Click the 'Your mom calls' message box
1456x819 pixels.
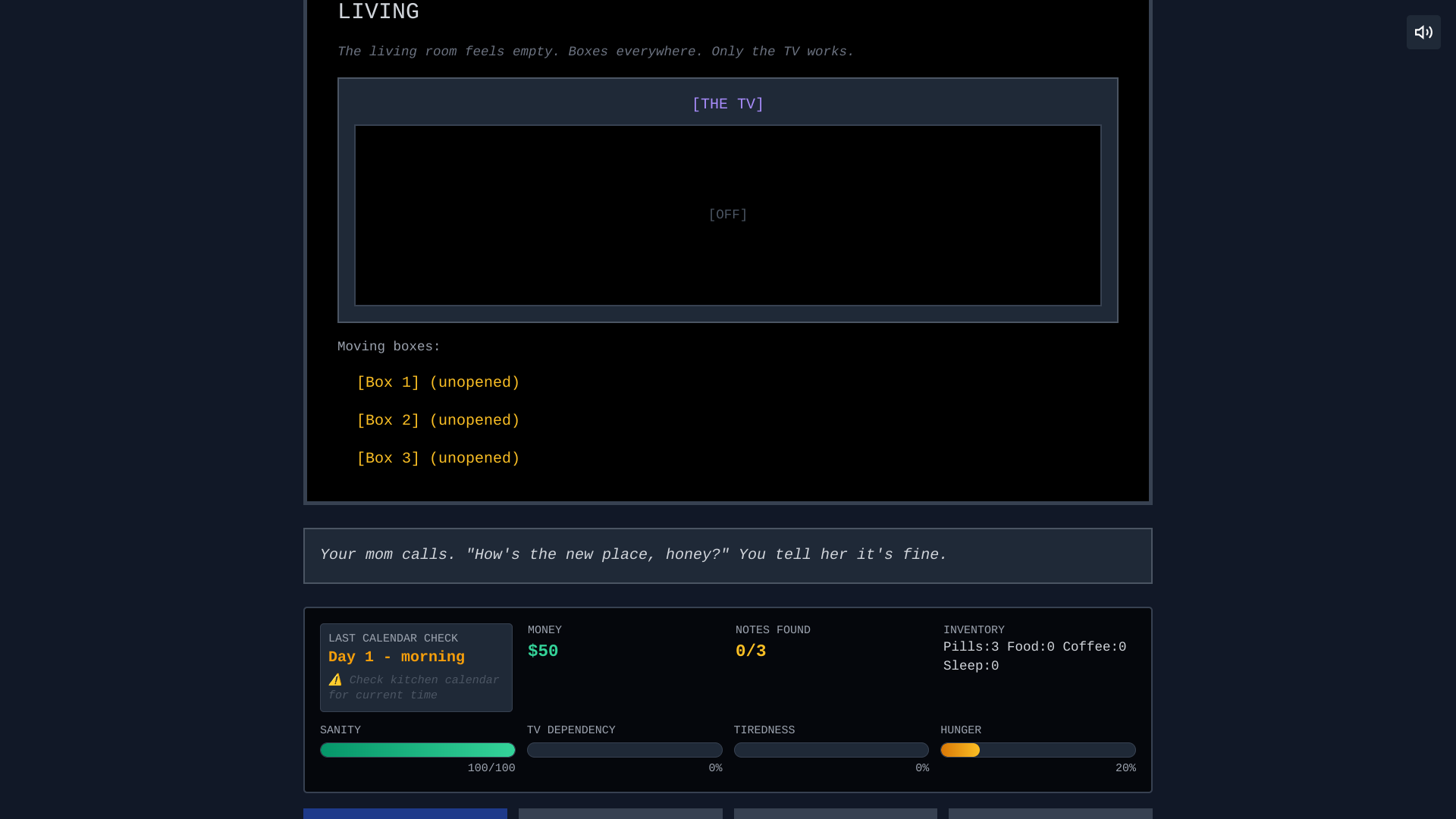tap(728, 556)
